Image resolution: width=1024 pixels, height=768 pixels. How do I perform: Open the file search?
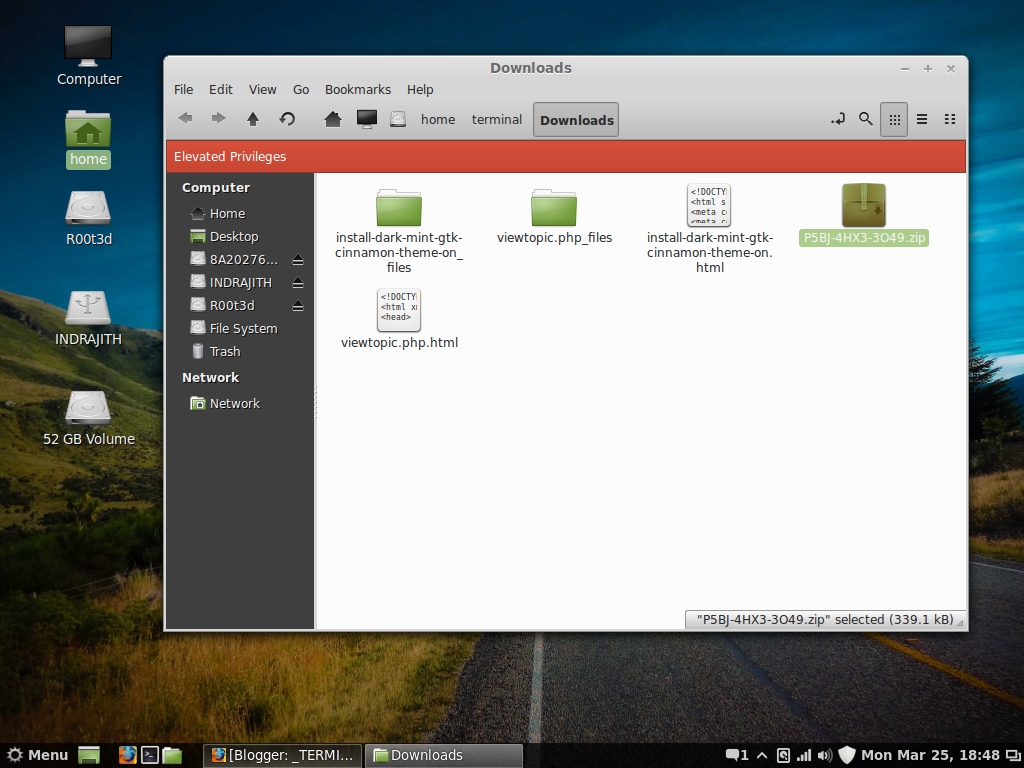[865, 118]
